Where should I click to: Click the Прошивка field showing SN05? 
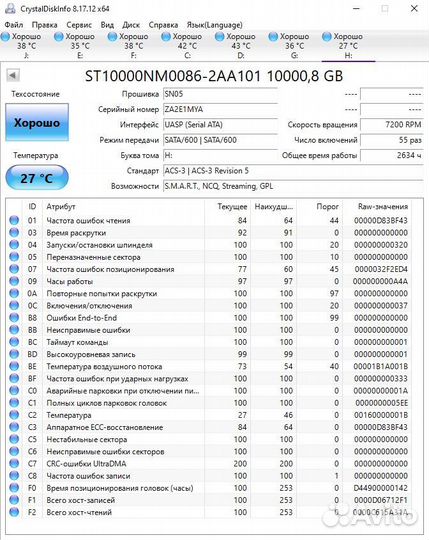click(x=220, y=94)
